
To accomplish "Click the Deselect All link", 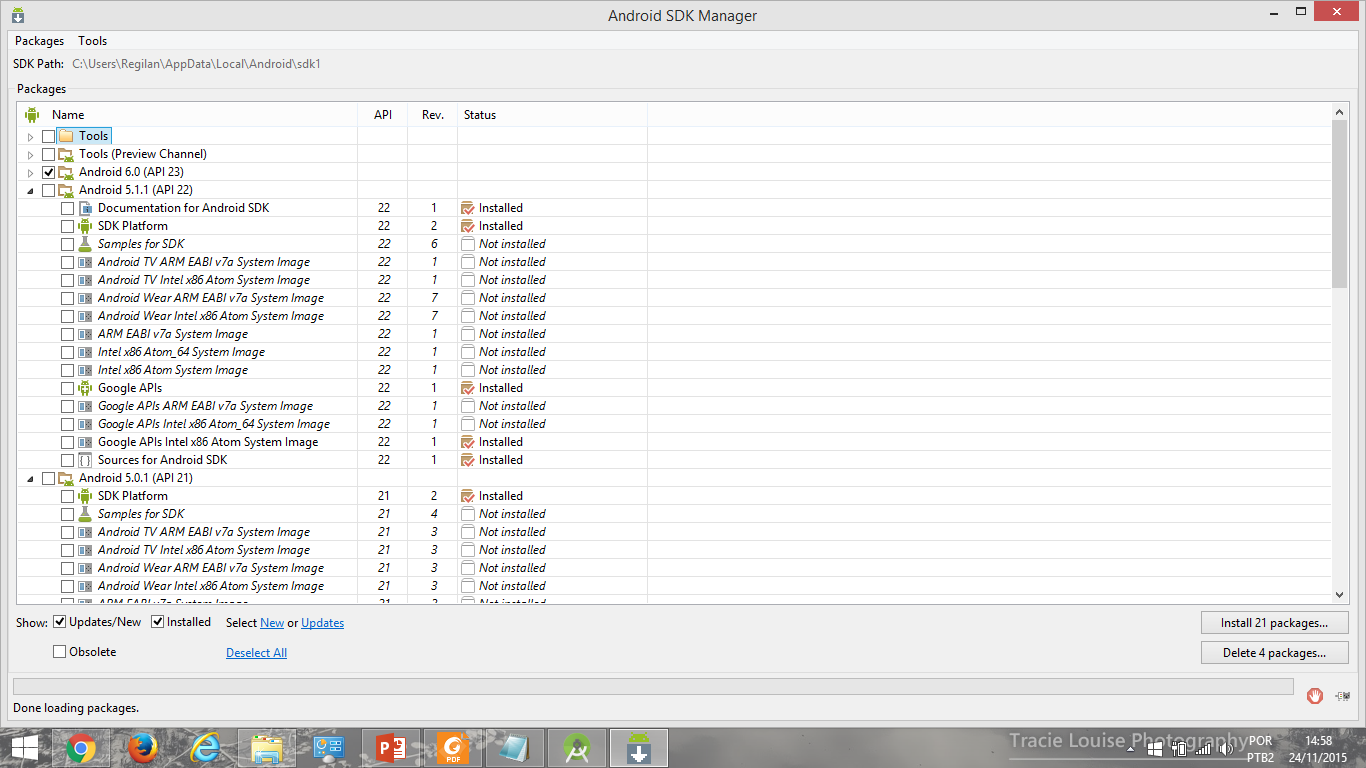I will (256, 653).
